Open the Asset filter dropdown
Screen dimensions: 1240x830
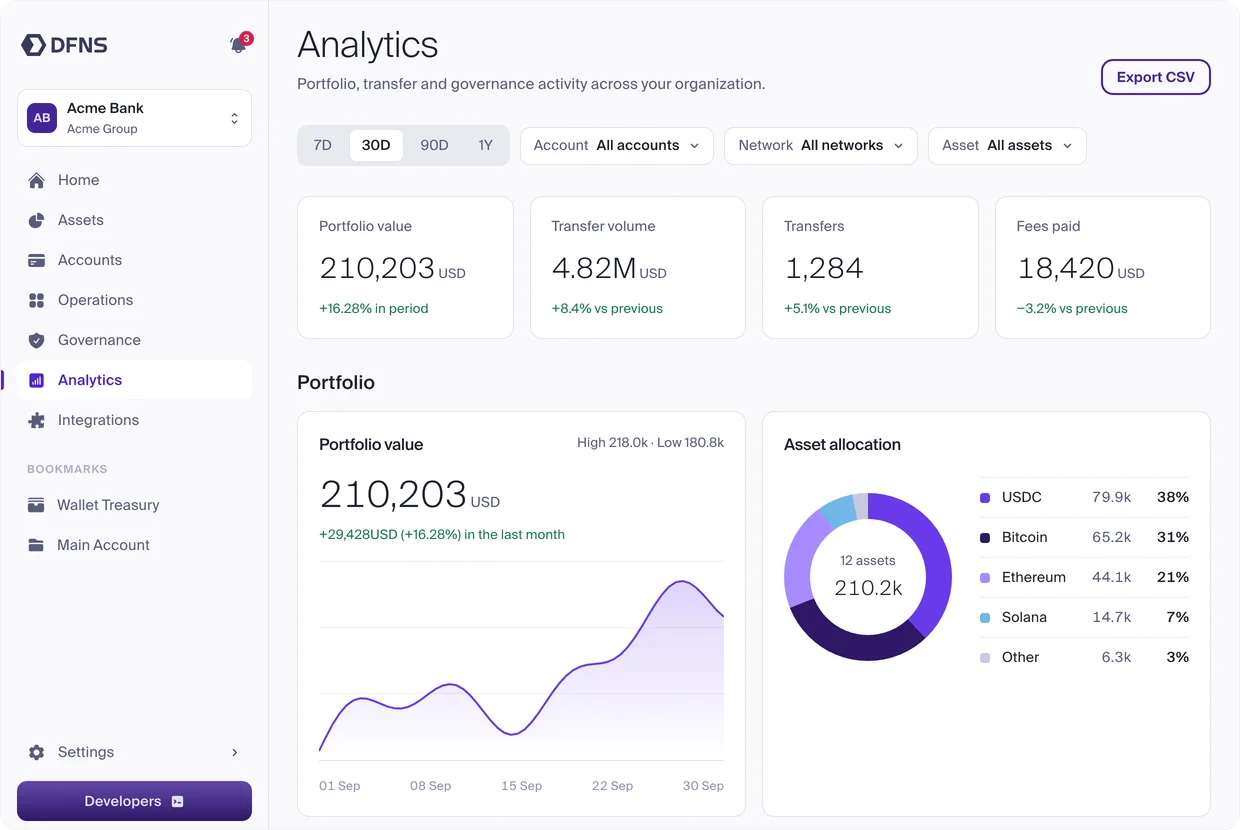(x=1007, y=146)
